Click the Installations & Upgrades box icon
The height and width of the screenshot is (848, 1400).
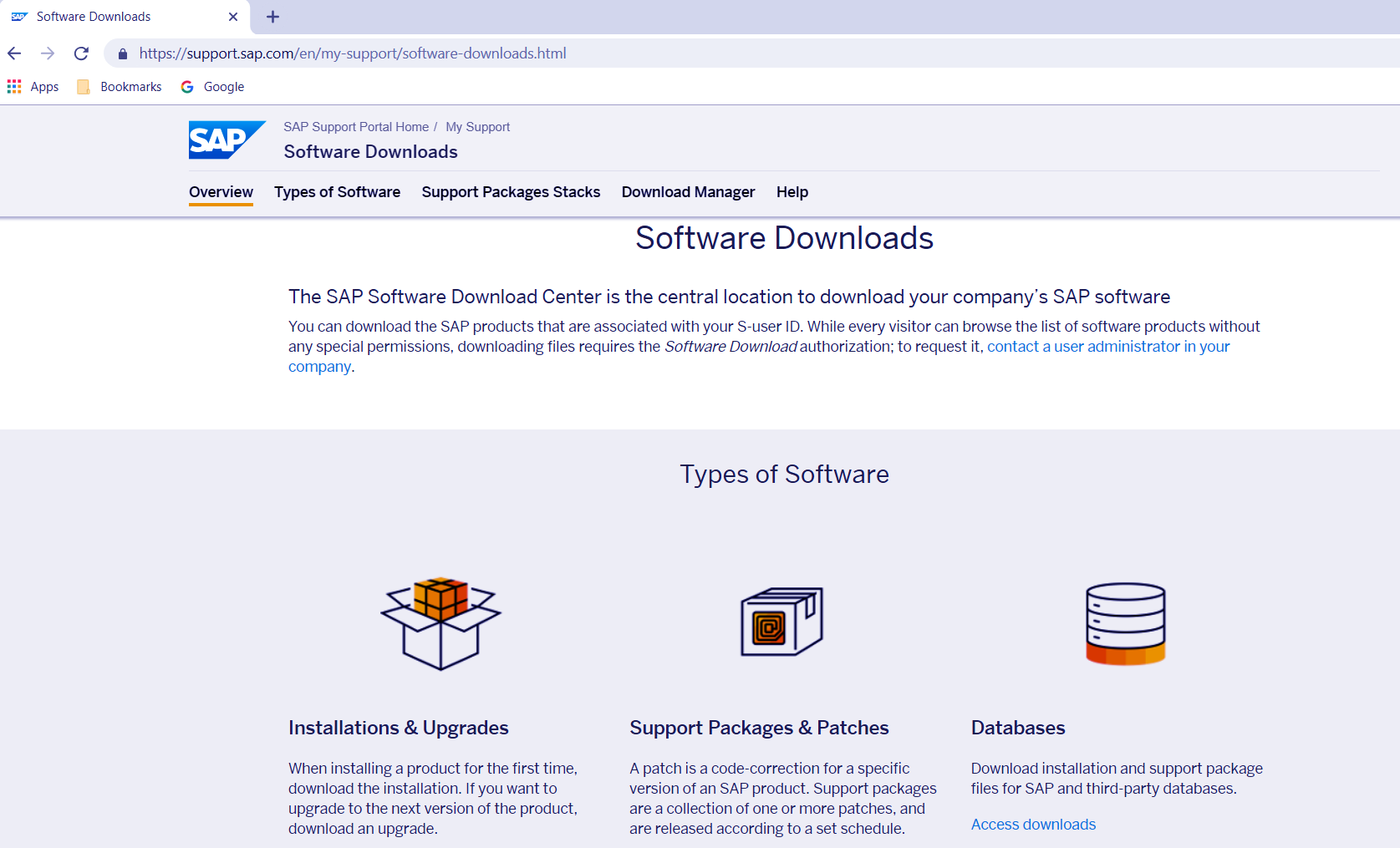pos(440,623)
